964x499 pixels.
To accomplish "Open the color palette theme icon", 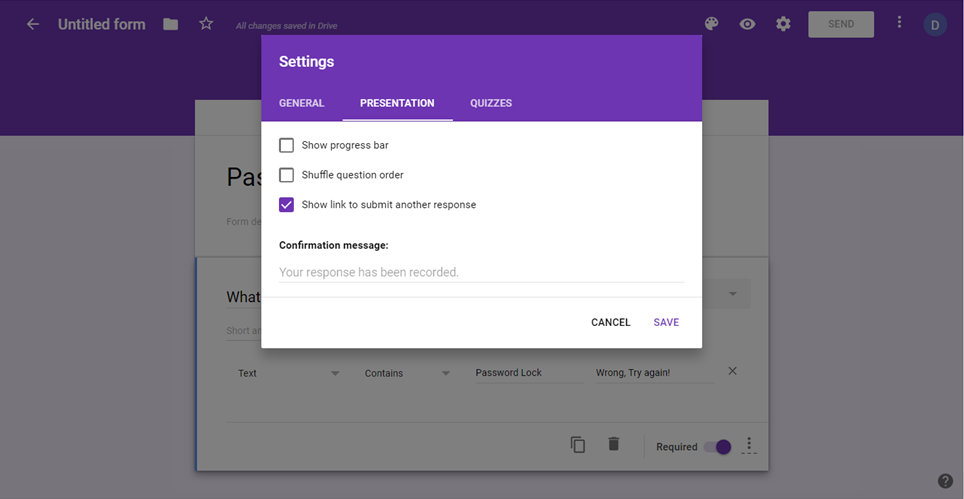I will pos(711,24).
